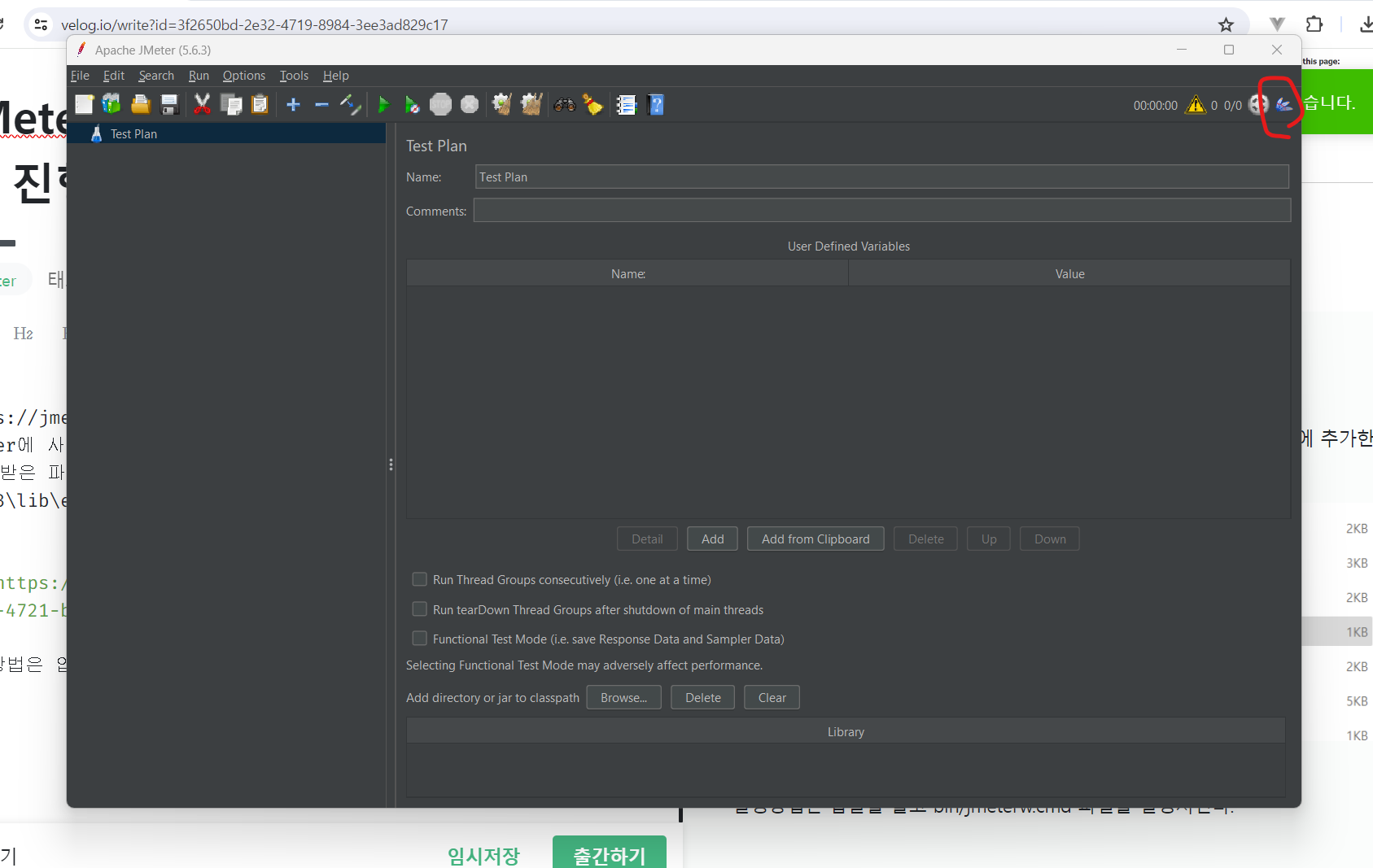This screenshot has width=1373, height=868.
Task: Open the Options menu
Action: (244, 76)
